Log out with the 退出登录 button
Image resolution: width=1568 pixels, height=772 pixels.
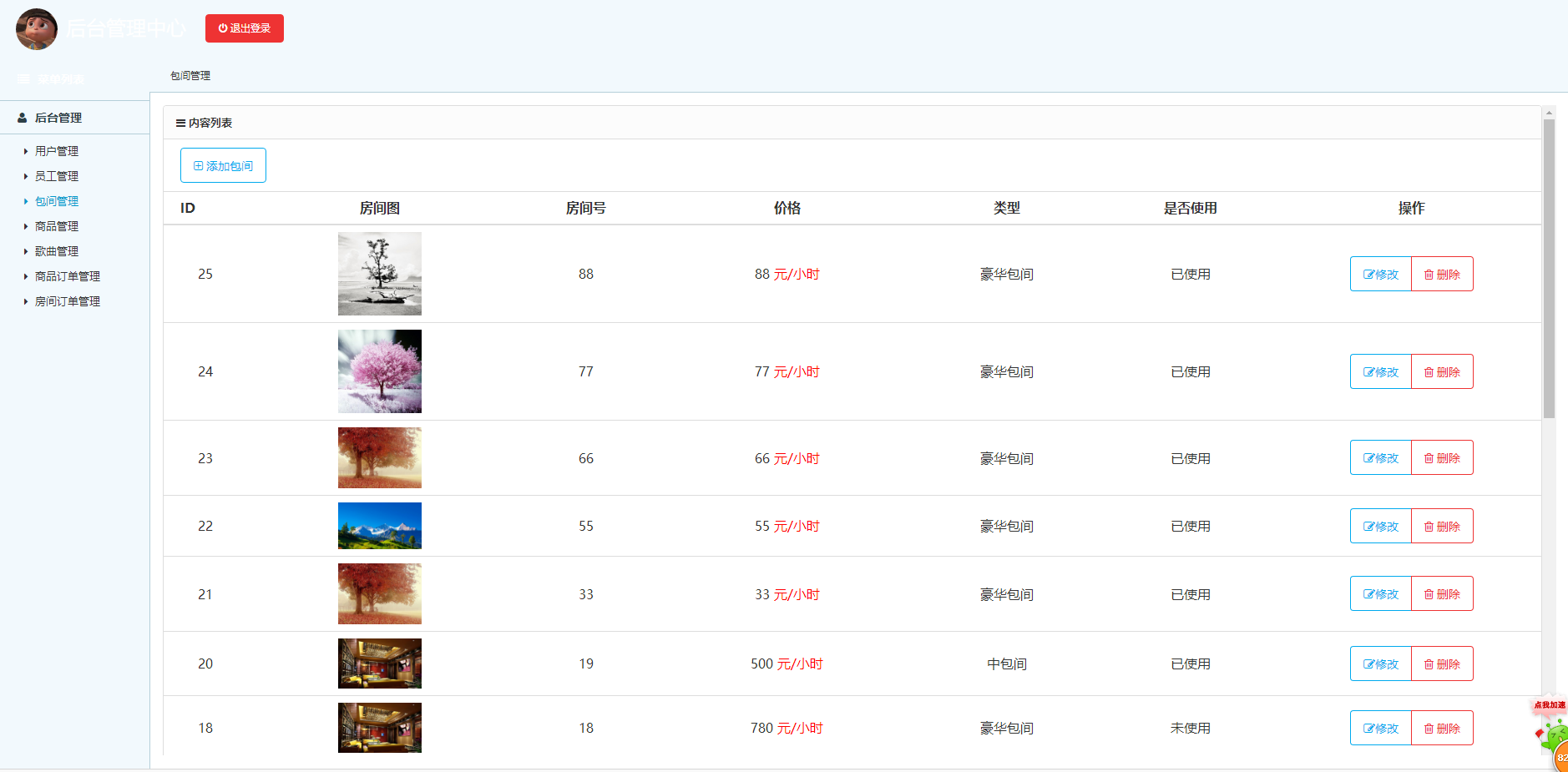[245, 28]
